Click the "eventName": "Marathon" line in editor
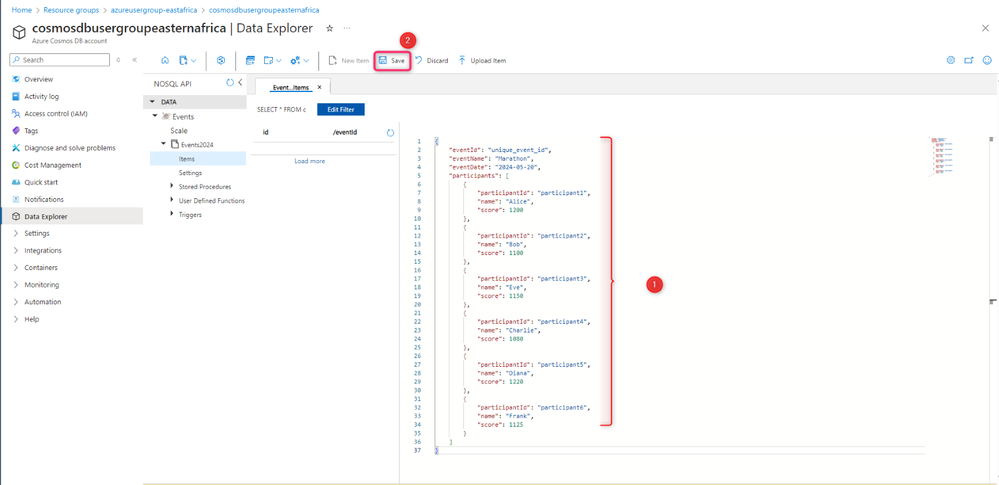This screenshot has width=999, height=485. (x=490, y=158)
